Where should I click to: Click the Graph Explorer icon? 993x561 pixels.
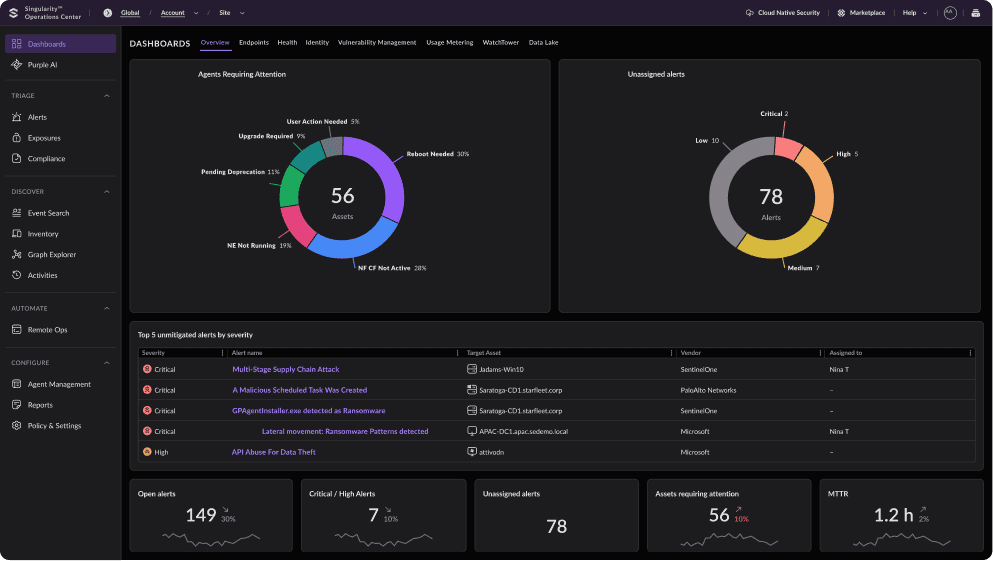[x=17, y=255]
